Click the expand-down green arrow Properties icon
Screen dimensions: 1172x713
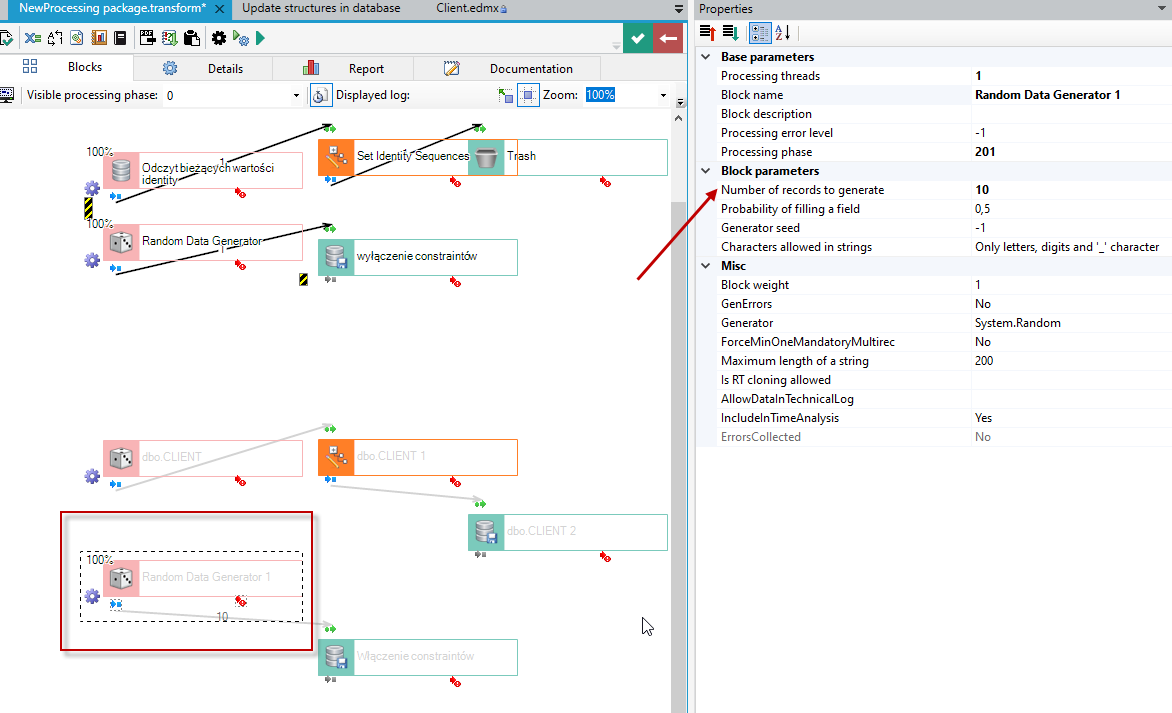[730, 33]
